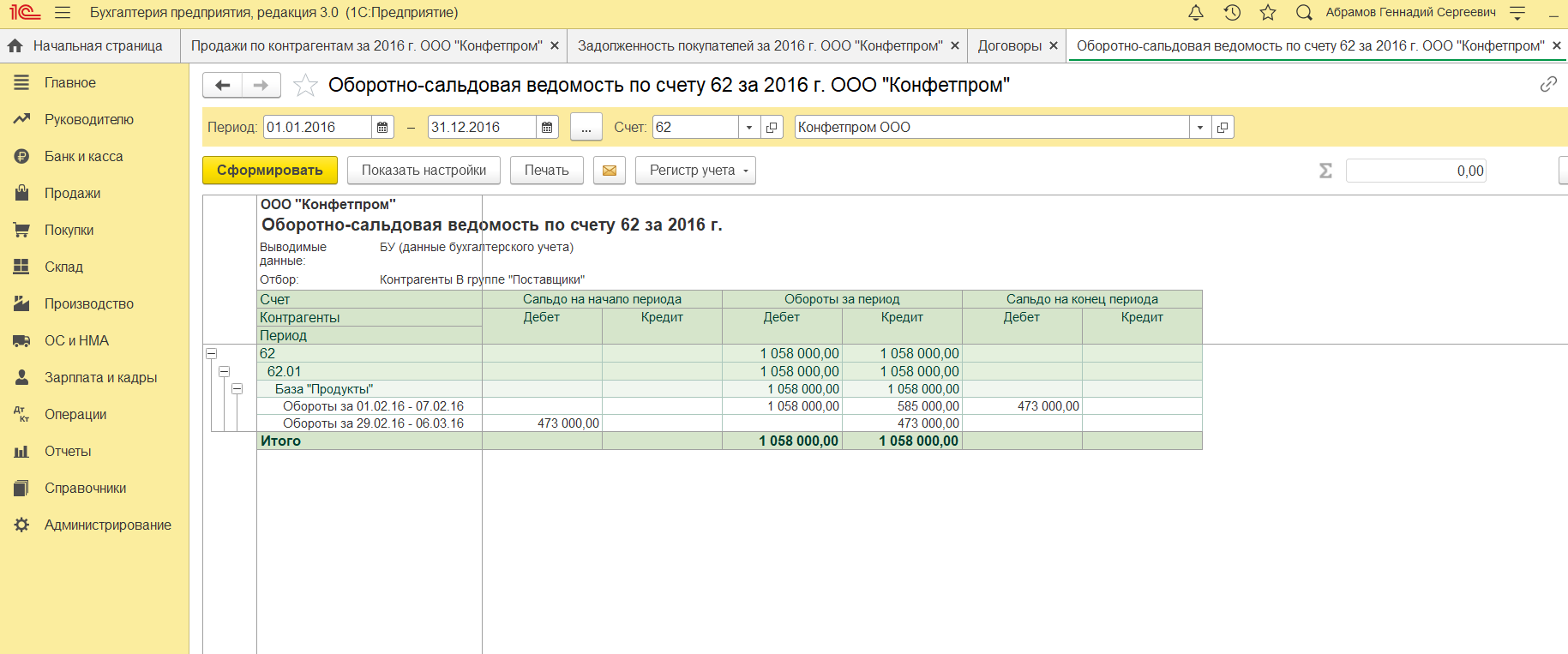The width and height of the screenshot is (1568, 654).
Task: Copy link to report icon
Action: pos(1547,84)
